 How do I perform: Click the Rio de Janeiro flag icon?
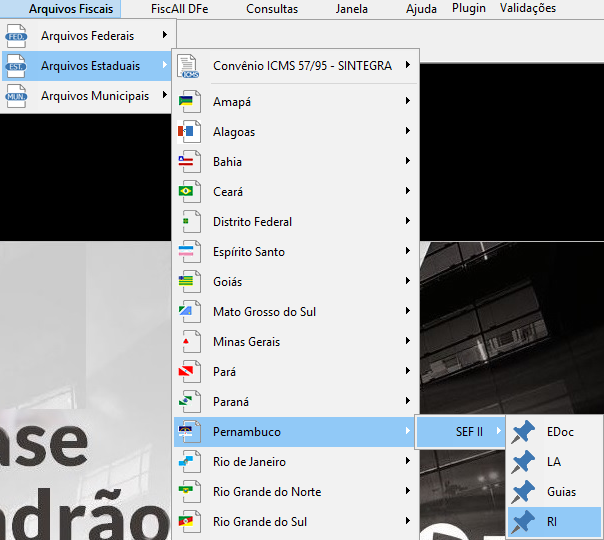tap(189, 462)
